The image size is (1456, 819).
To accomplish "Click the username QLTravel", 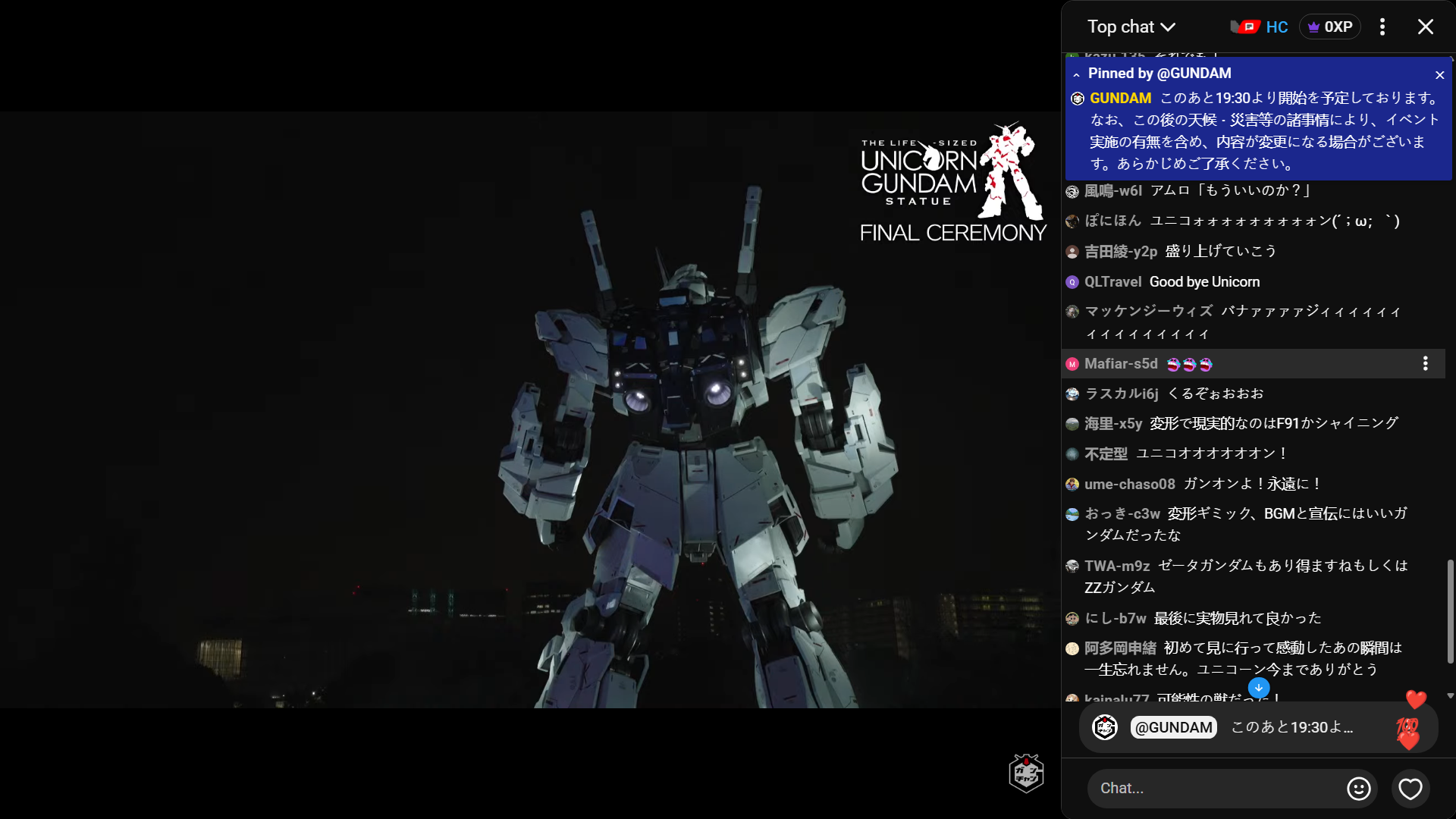I will 1112,282.
